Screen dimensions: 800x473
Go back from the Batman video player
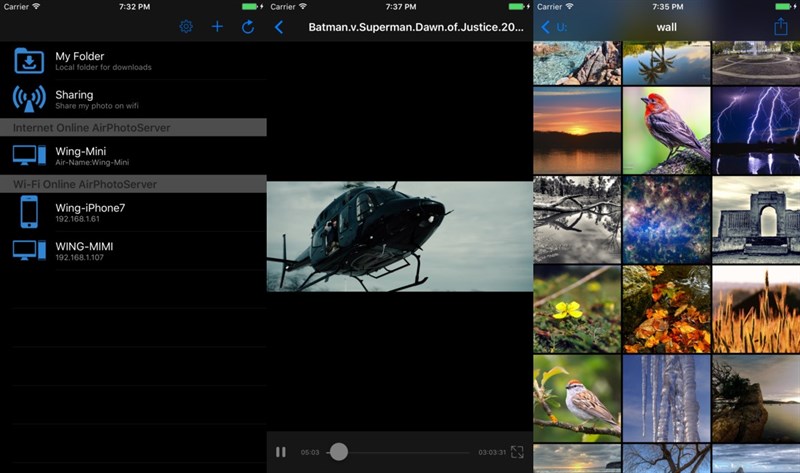click(279, 27)
